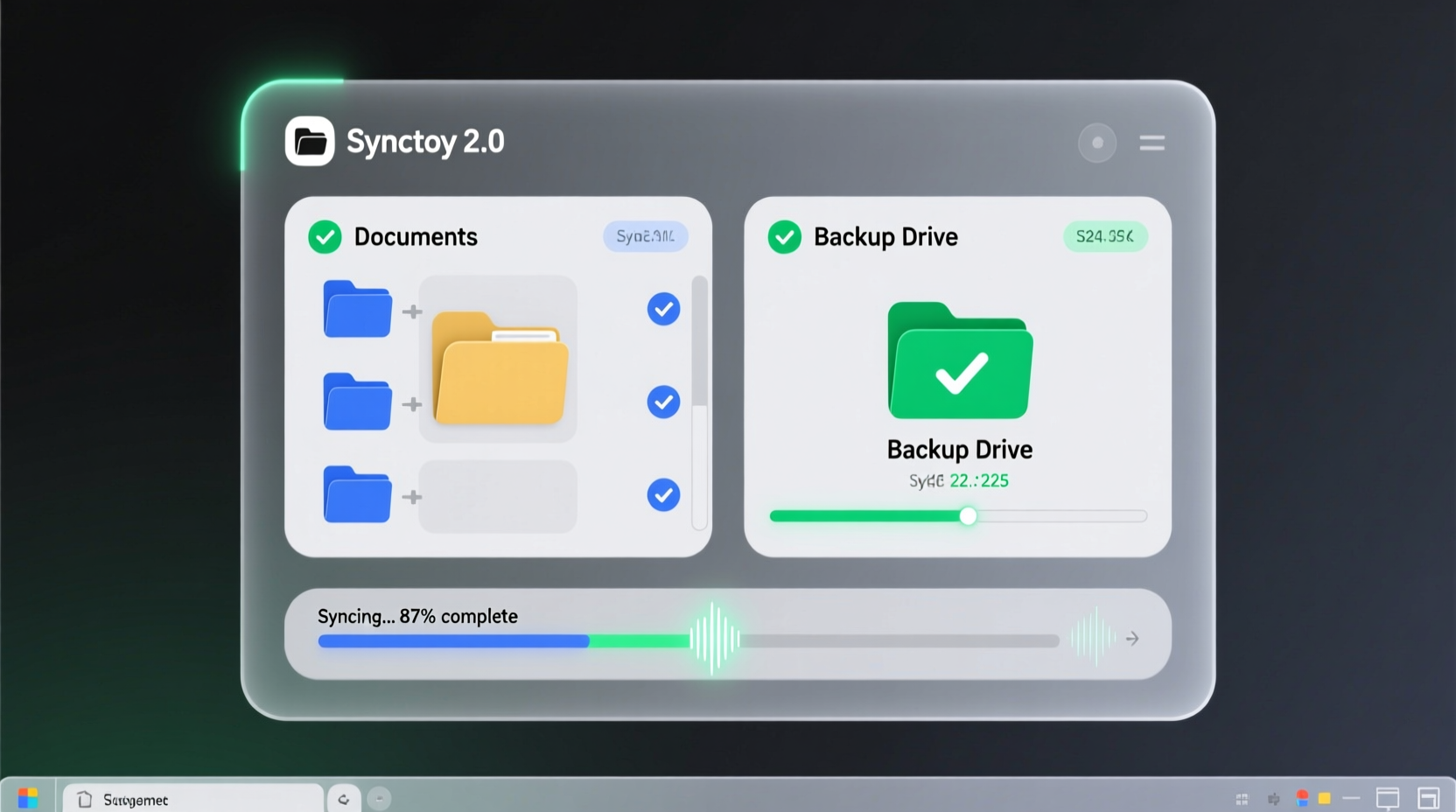The width and height of the screenshot is (1456, 812).
Task: Click the plus next to first blue folder
Action: (x=412, y=311)
